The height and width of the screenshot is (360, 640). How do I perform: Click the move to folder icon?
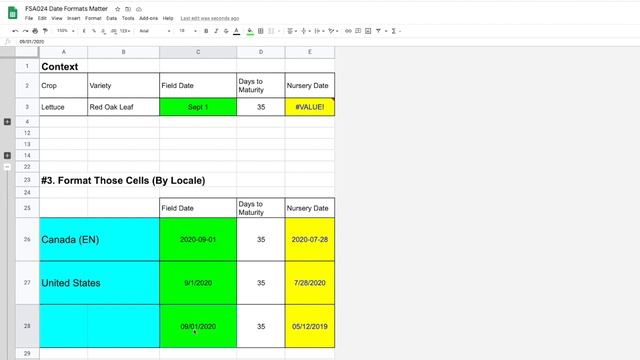click(128, 9)
